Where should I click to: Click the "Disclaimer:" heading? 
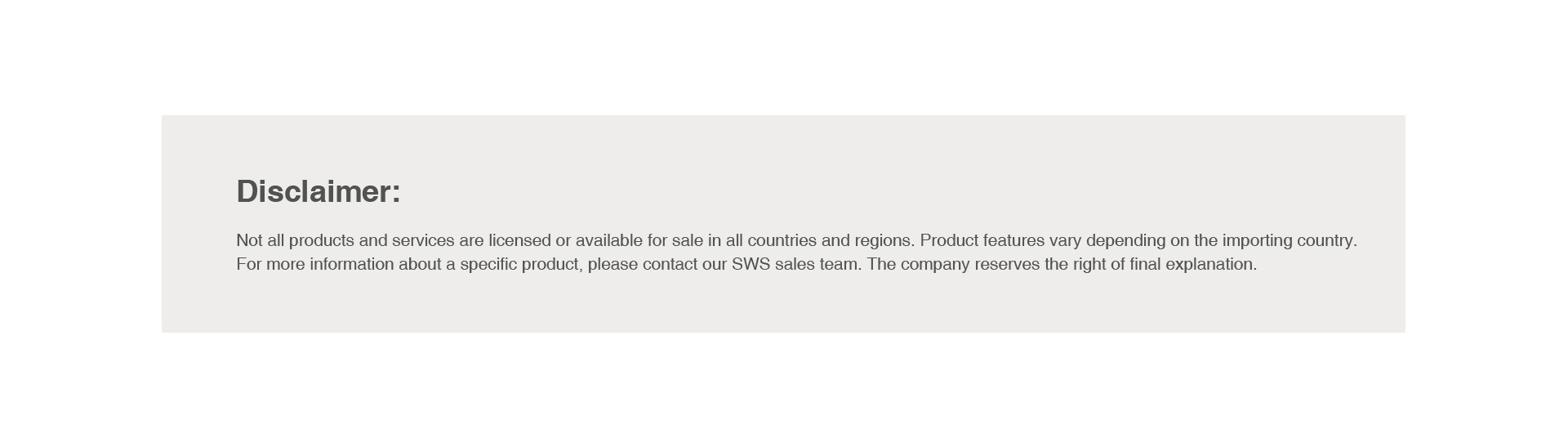click(318, 191)
